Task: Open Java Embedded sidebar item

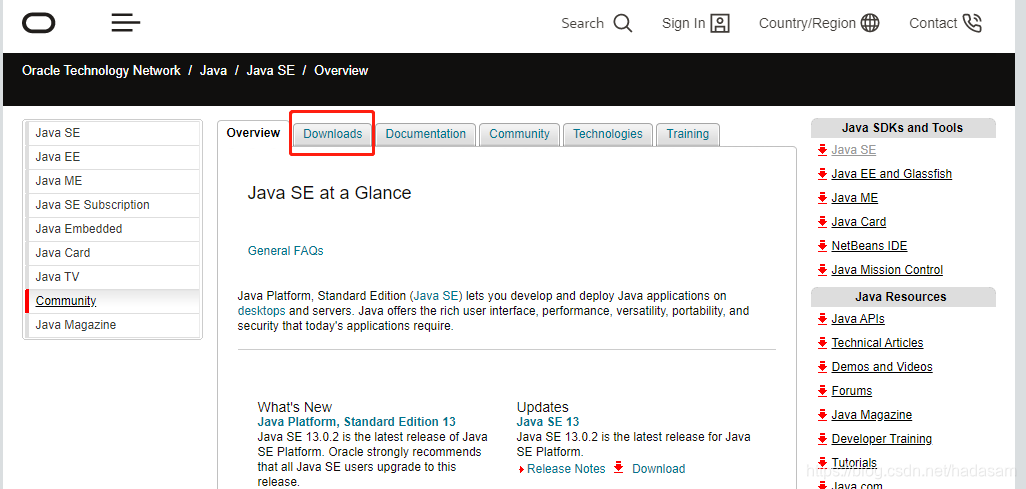Action: pos(113,229)
